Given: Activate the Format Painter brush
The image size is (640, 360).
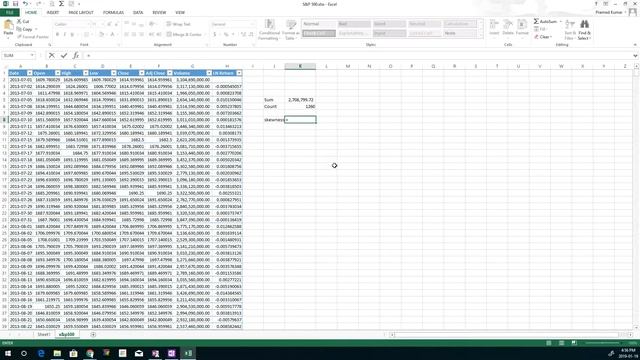Looking at the screenshot, I should coord(33,37).
